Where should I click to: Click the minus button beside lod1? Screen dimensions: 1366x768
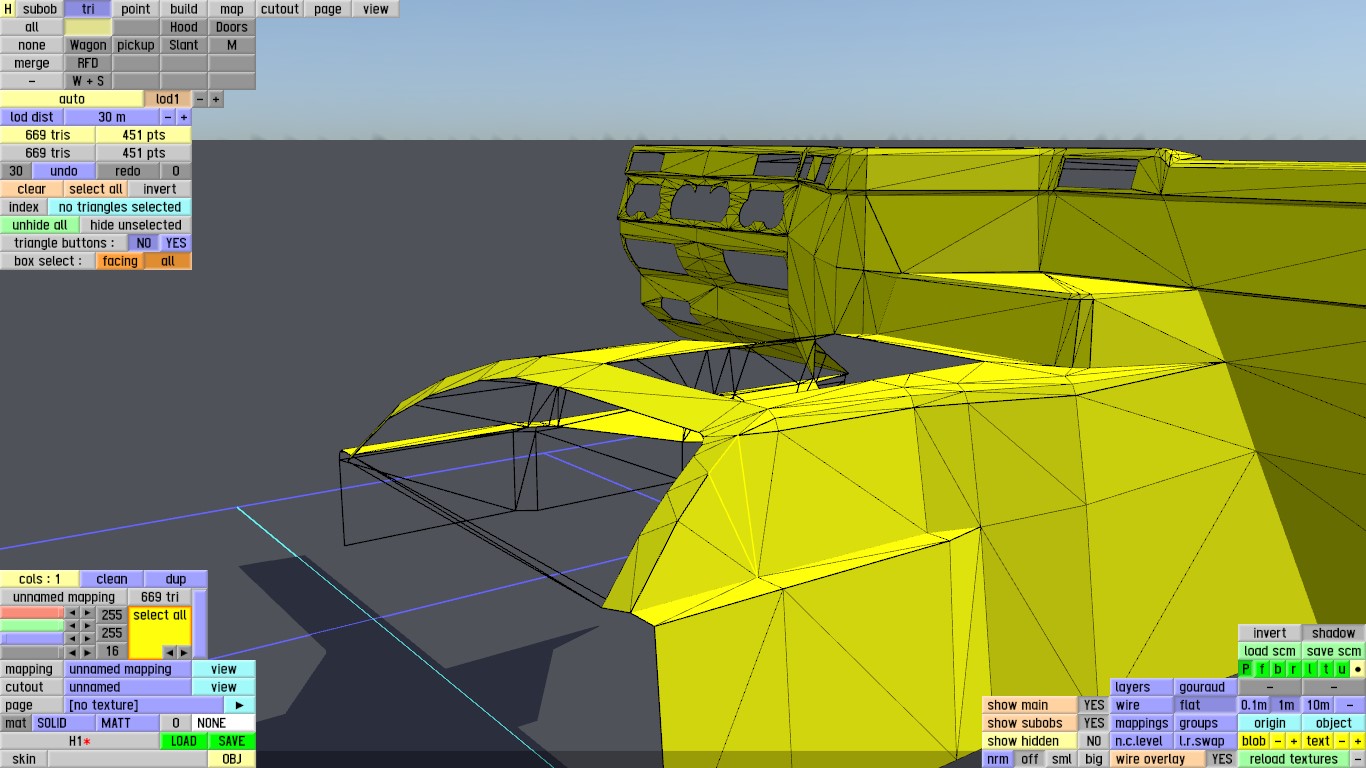200,99
